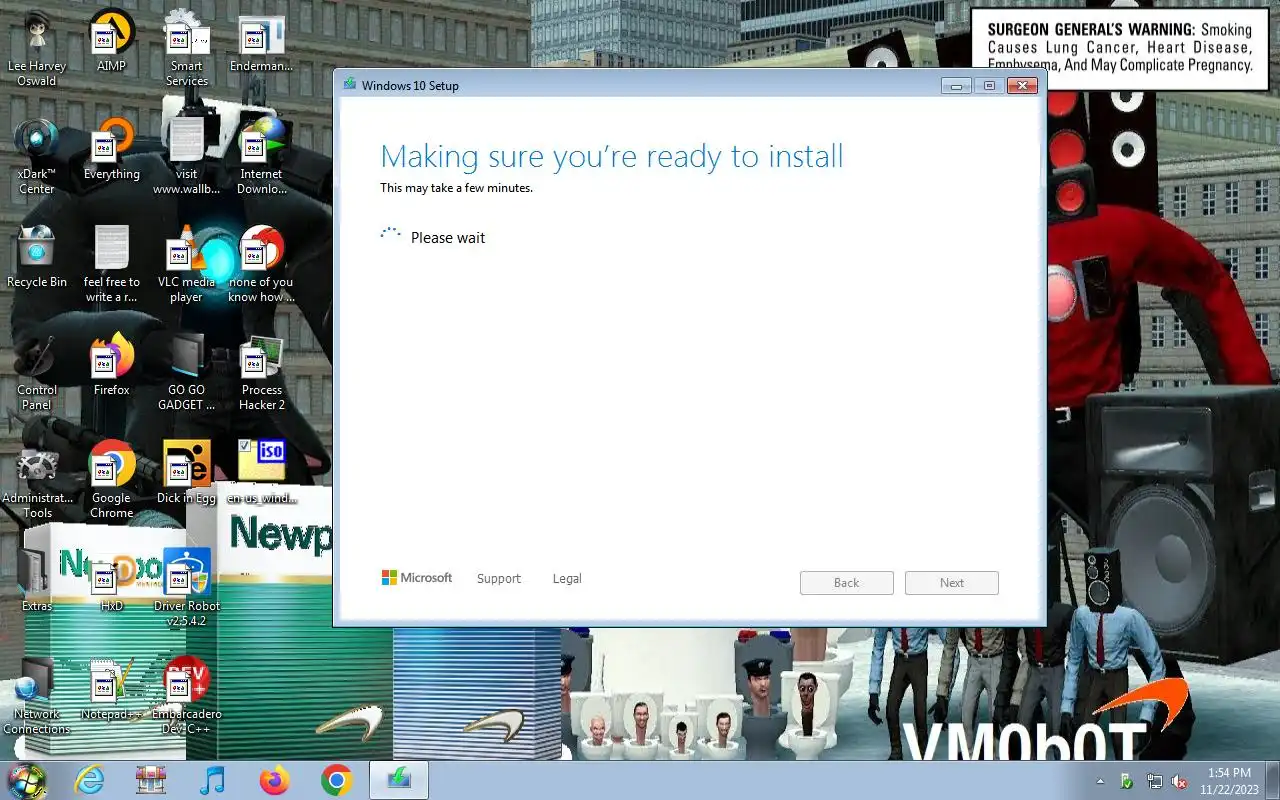Click the Support link in Setup
This screenshot has width=1280, height=800.
tap(499, 579)
